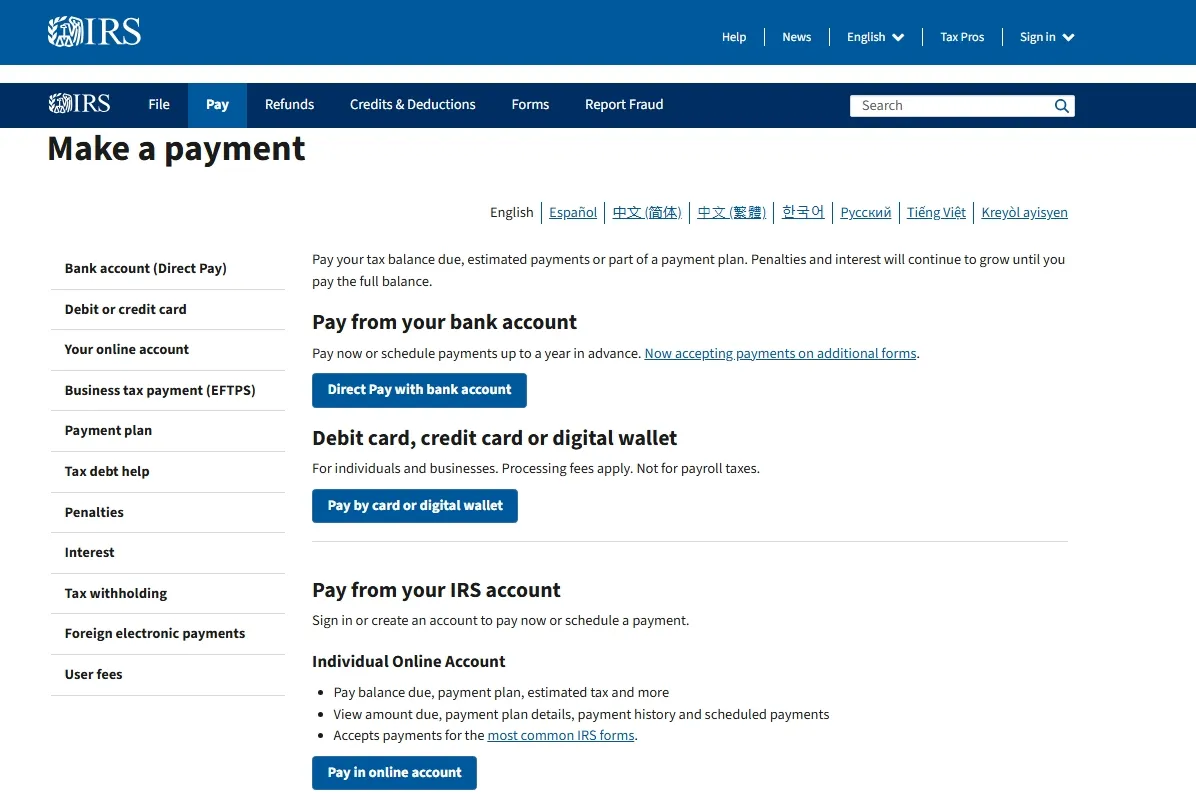Switch page language to Kreyòl ayisyen

(x=1024, y=212)
